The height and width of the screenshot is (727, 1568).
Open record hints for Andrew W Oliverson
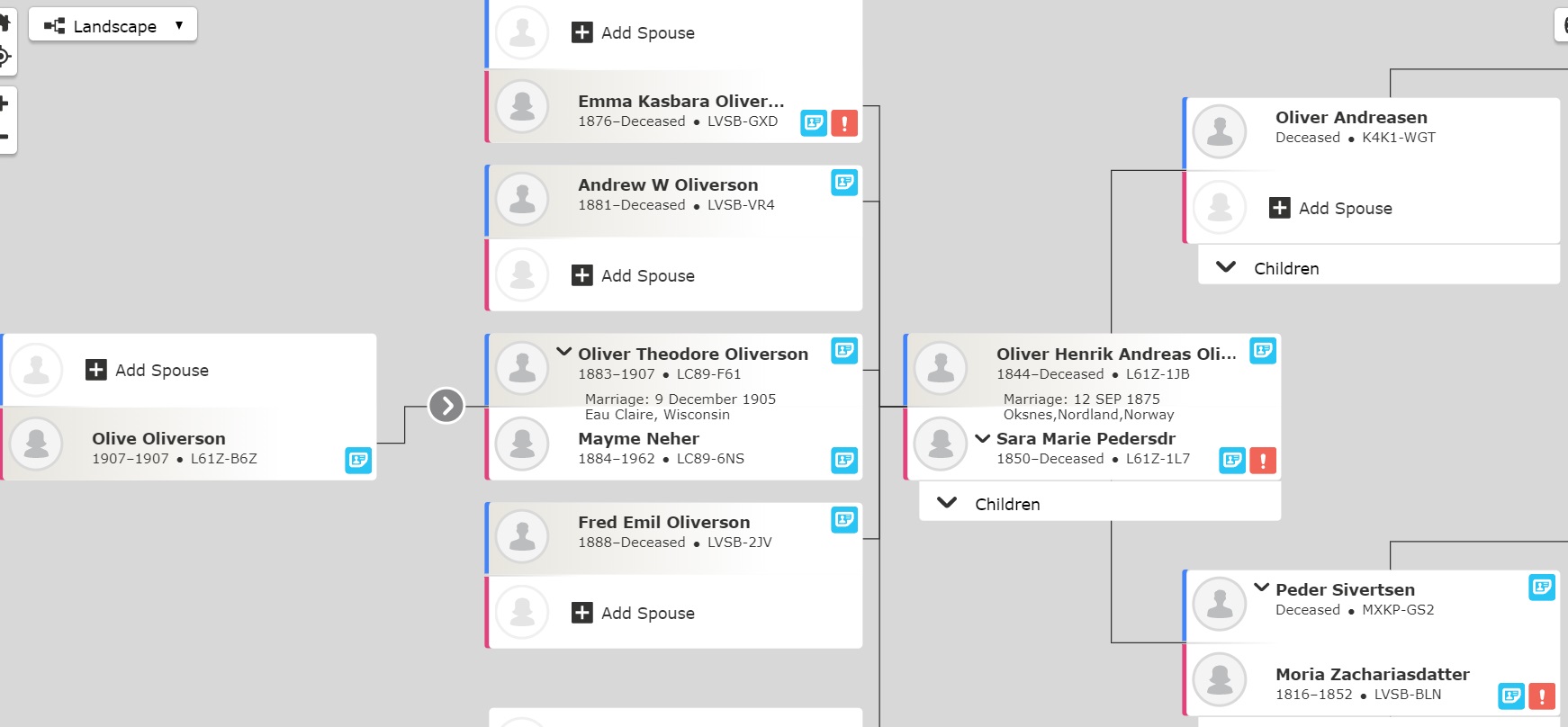(844, 183)
